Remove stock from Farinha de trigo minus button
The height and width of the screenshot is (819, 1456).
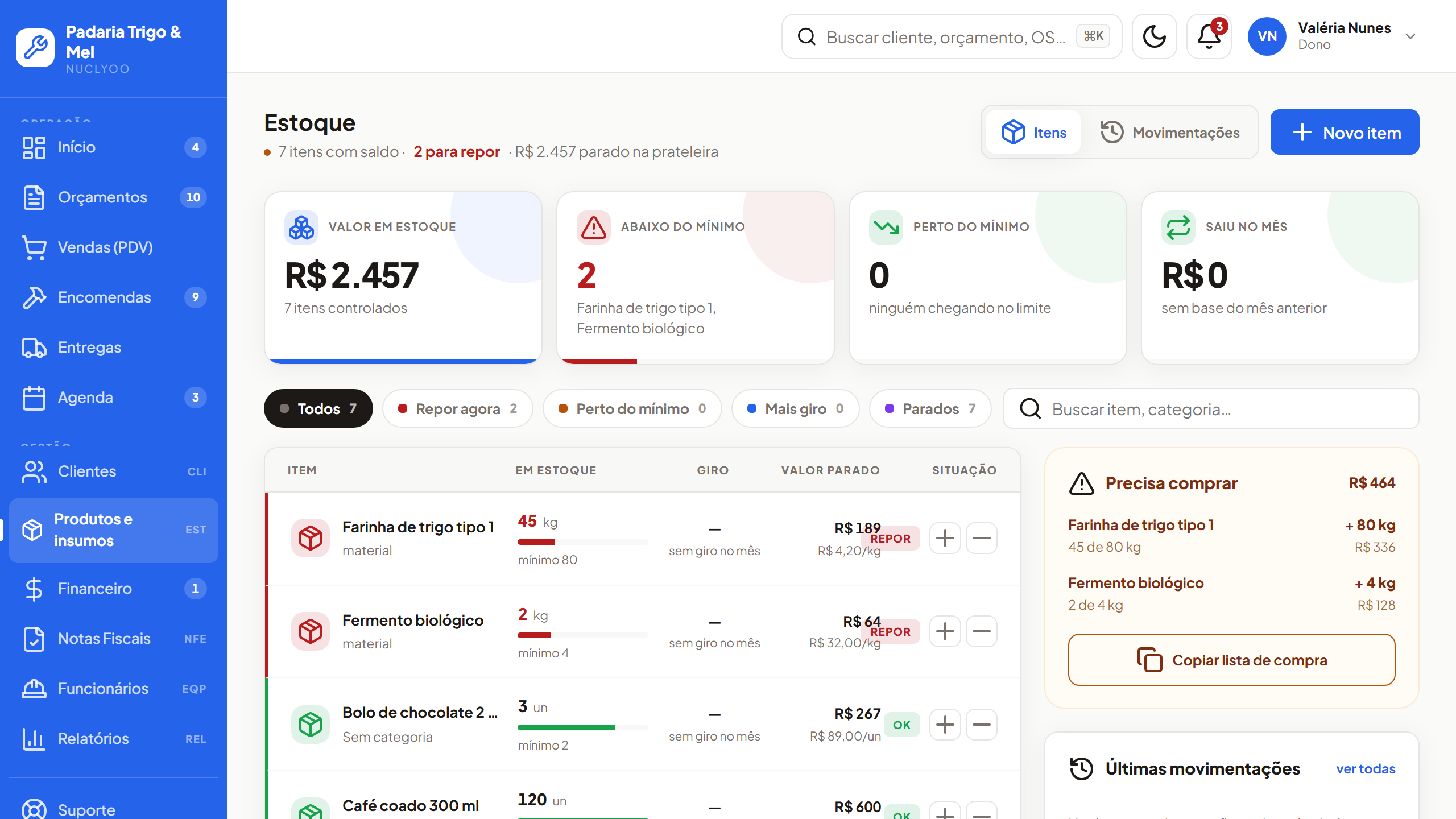point(982,538)
